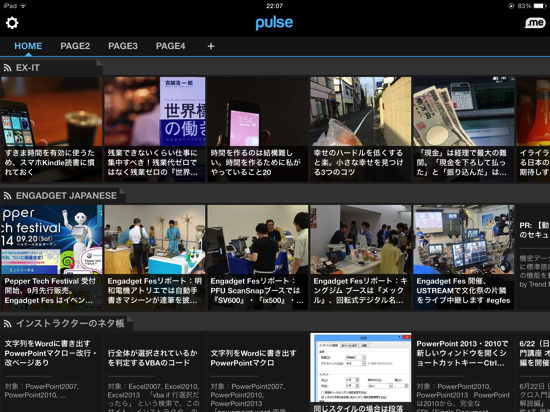The height and width of the screenshot is (412, 550).
Task: Switch to the PAGE2 tab
Action: pos(75,46)
